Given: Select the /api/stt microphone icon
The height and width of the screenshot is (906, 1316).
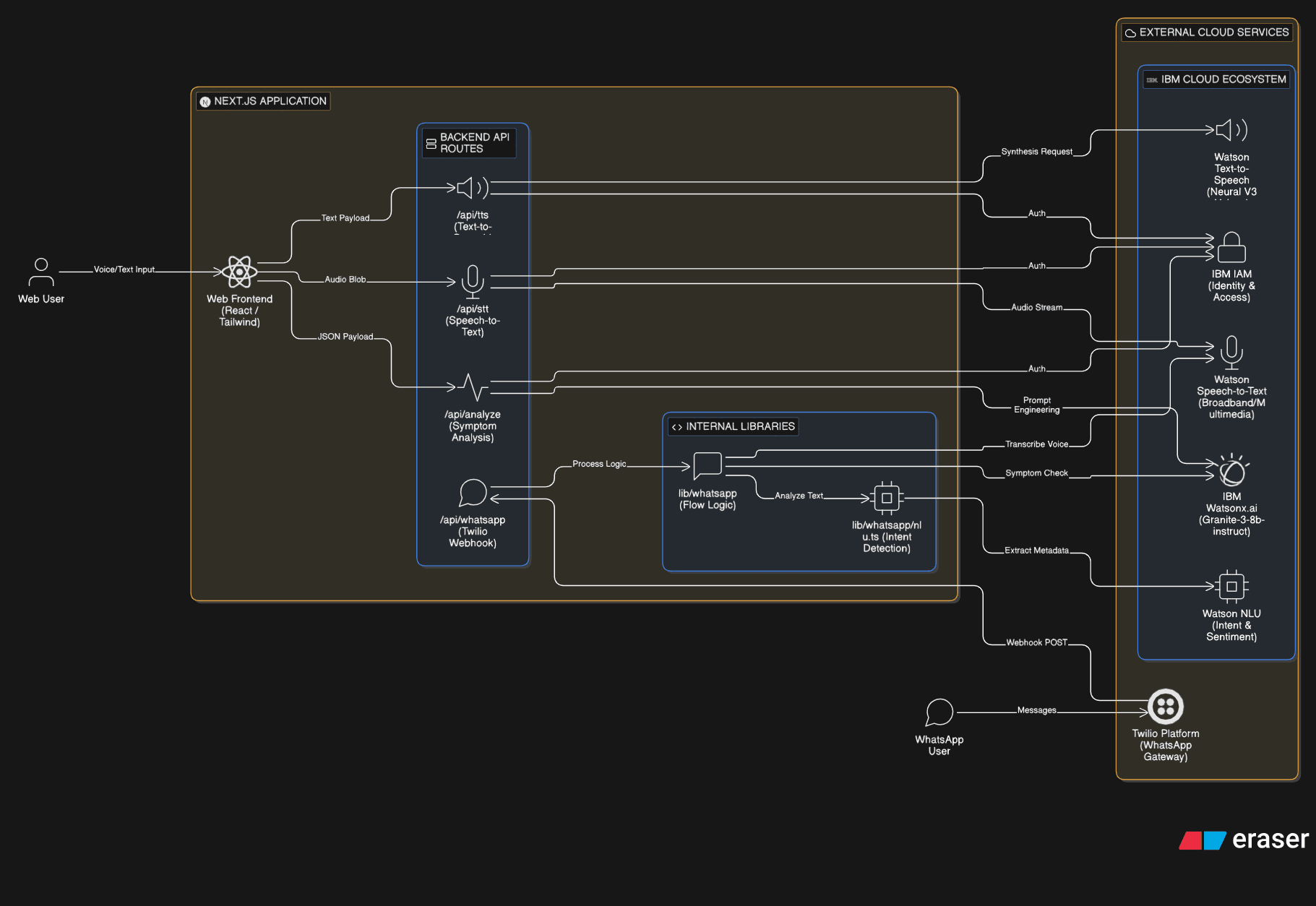Looking at the screenshot, I should 473,282.
